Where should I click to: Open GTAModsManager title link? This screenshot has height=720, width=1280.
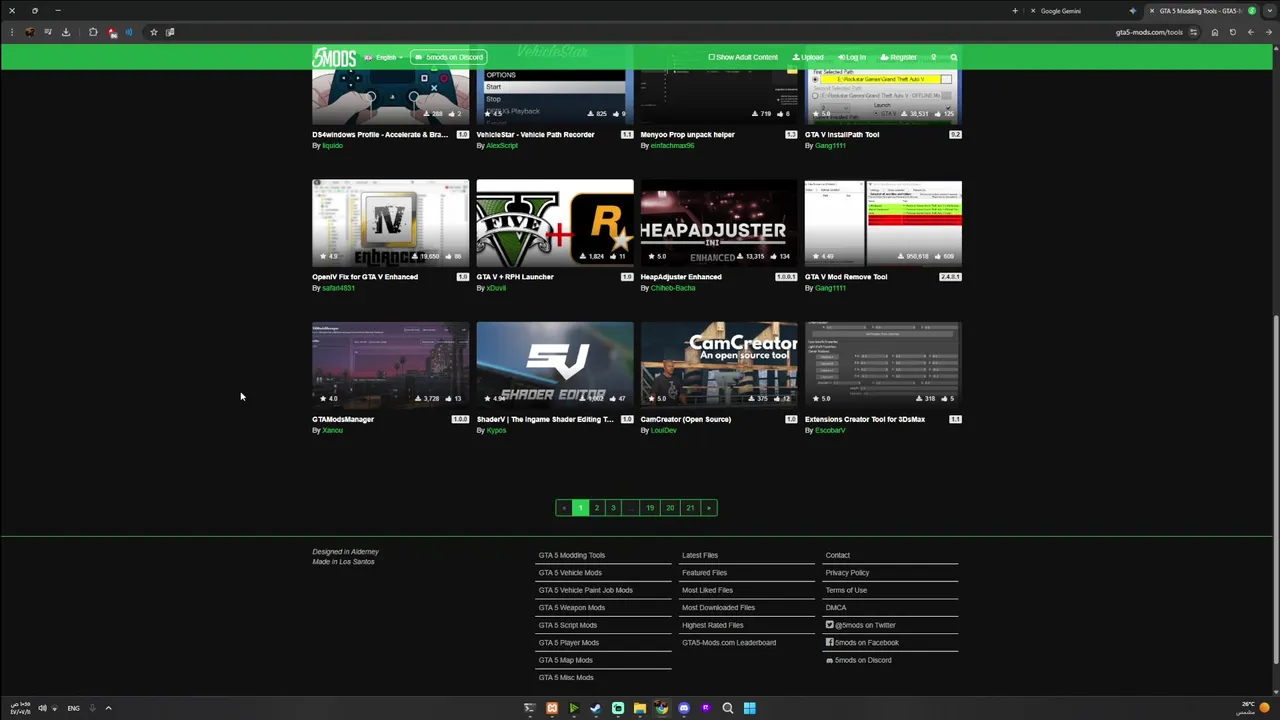tap(343, 419)
